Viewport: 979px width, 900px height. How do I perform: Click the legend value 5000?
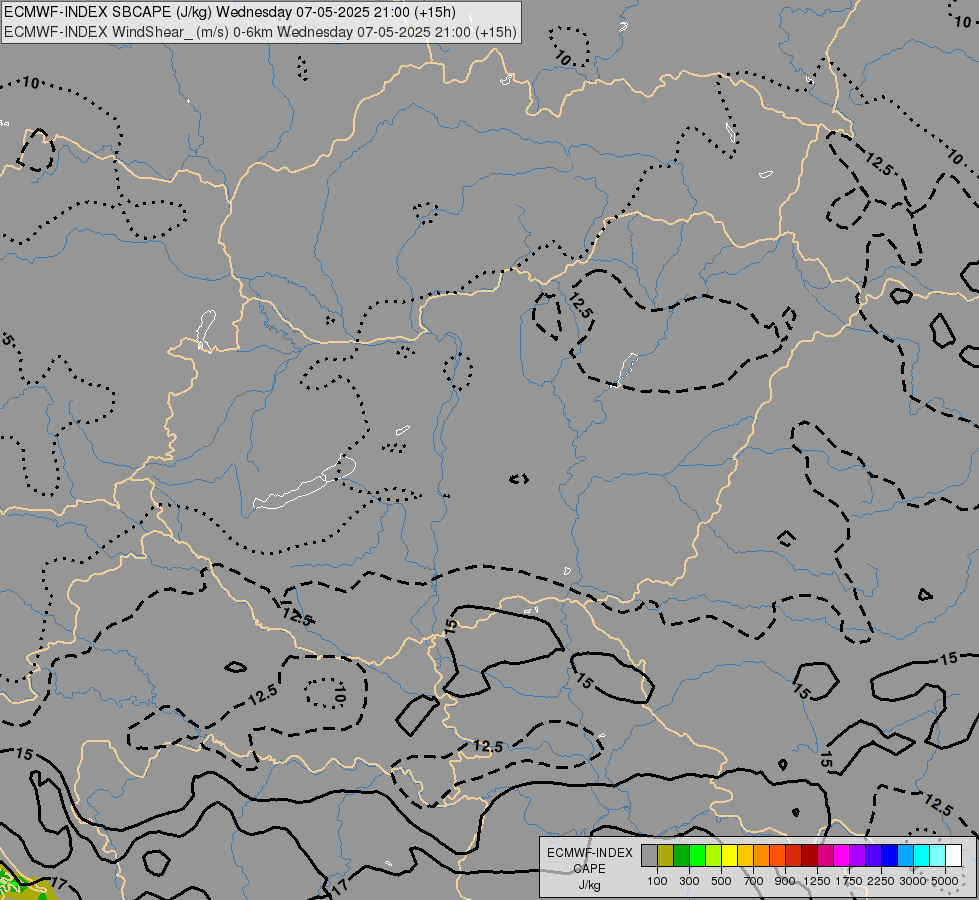pos(945,881)
